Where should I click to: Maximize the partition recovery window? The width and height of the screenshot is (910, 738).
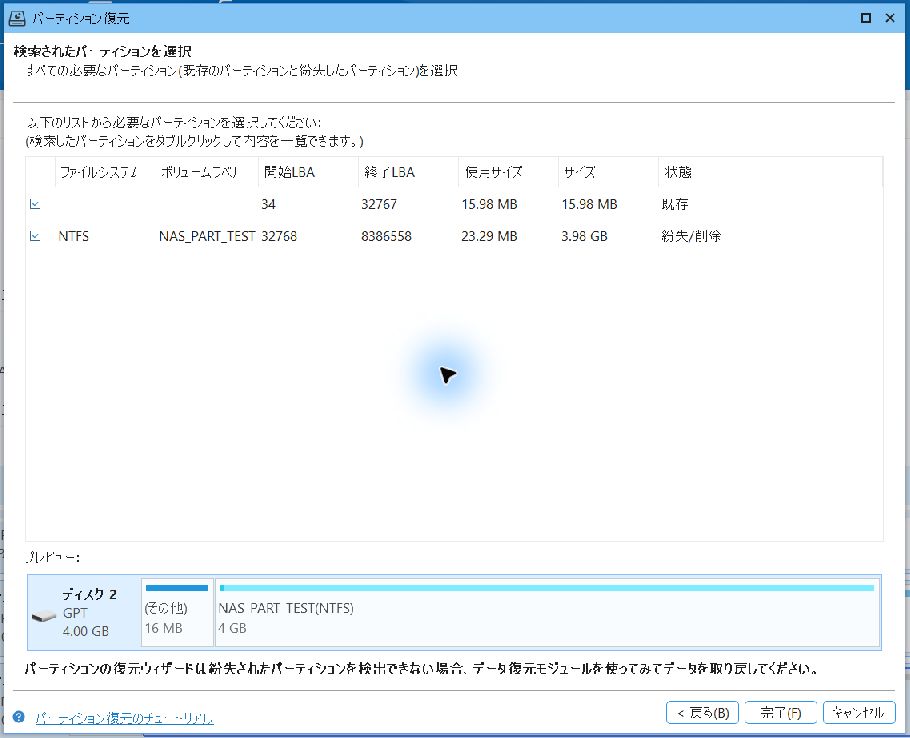click(x=865, y=18)
